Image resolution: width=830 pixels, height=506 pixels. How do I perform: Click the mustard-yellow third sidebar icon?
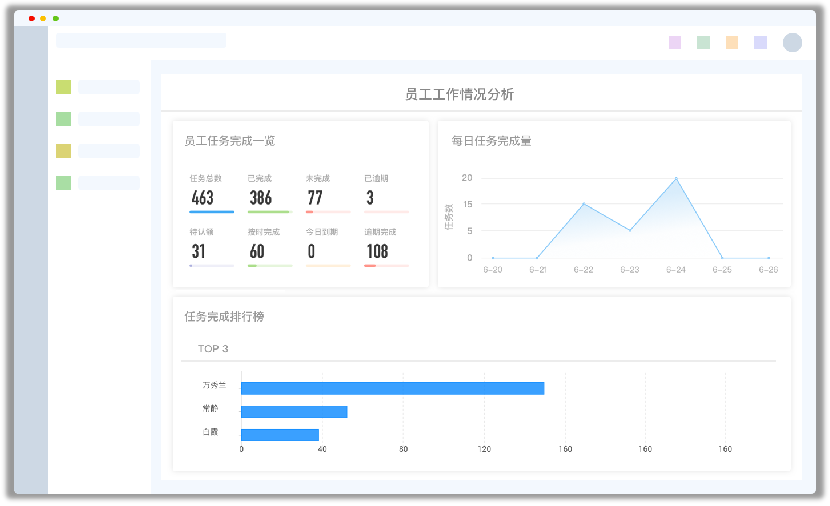(x=63, y=151)
